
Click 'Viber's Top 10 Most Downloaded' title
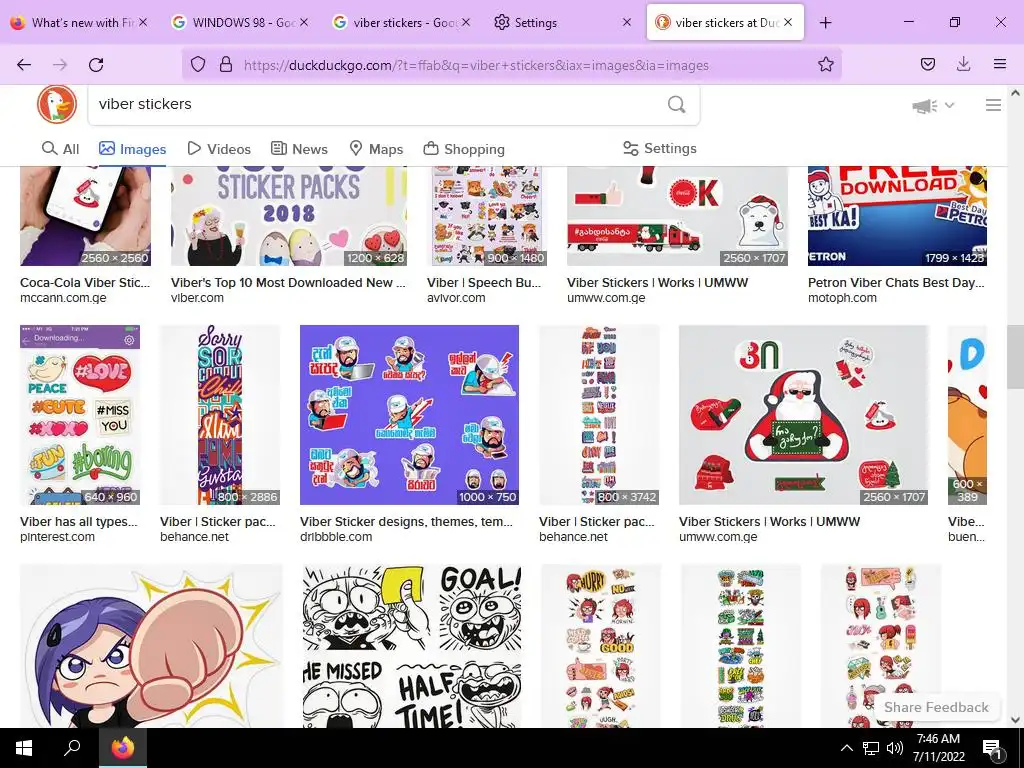pyautogui.click(x=288, y=283)
